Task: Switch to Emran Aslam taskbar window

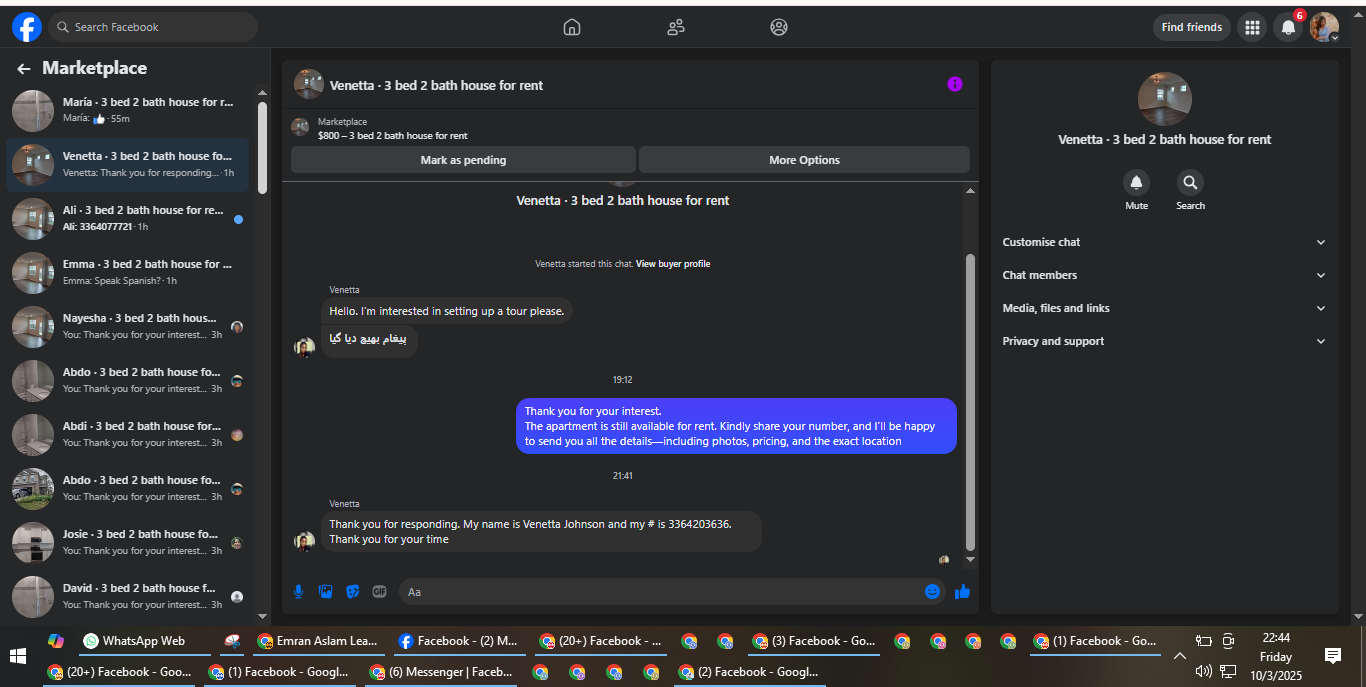Action: pos(318,641)
